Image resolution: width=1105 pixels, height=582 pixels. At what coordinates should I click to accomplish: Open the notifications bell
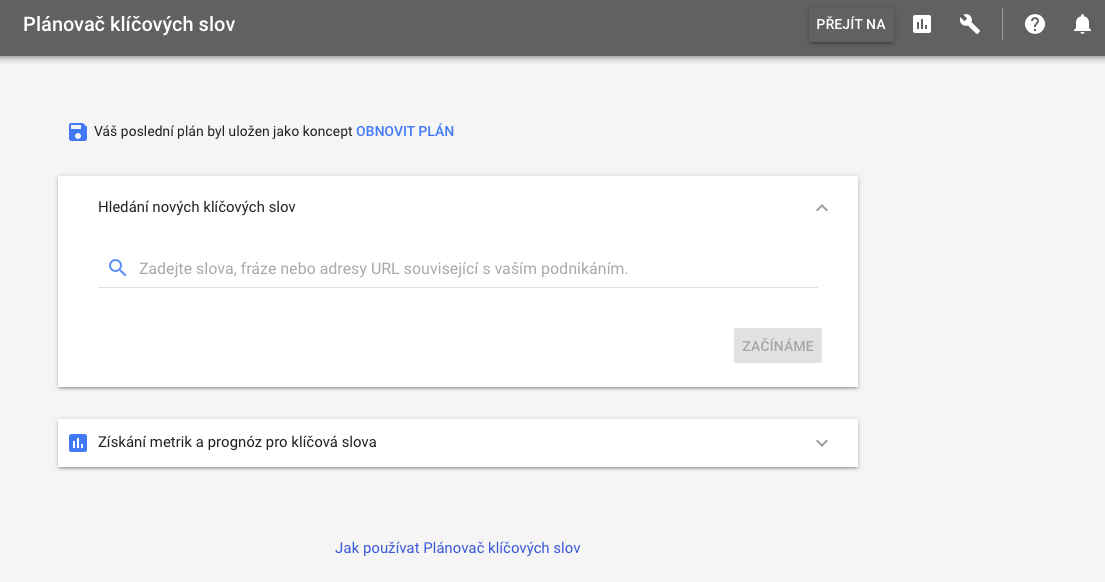[1082, 24]
